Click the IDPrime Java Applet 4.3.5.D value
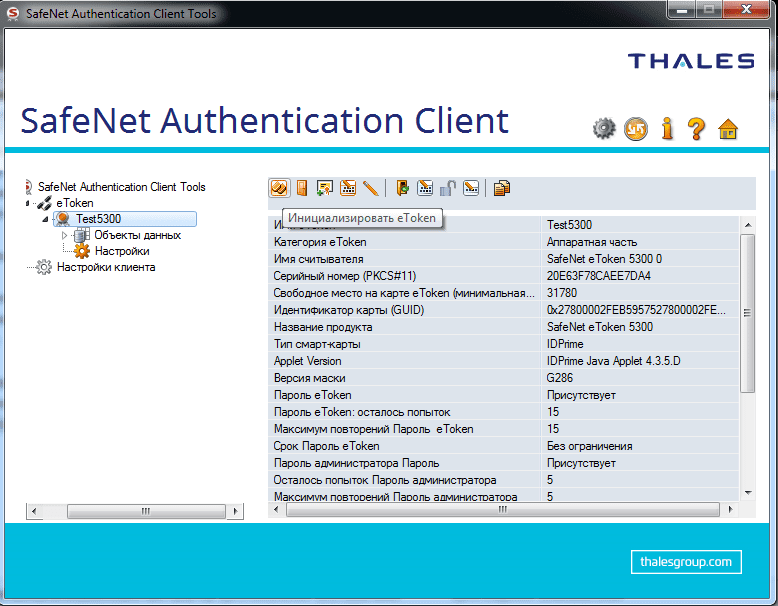 614,361
